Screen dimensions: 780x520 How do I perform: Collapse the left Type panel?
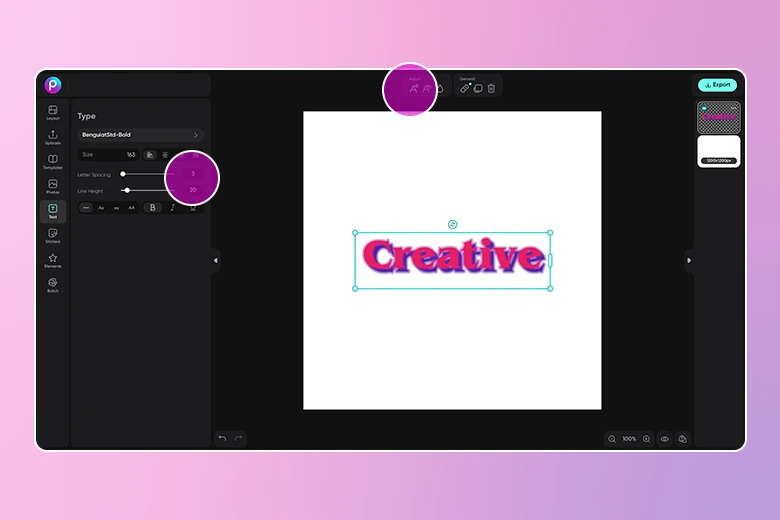[x=215, y=260]
